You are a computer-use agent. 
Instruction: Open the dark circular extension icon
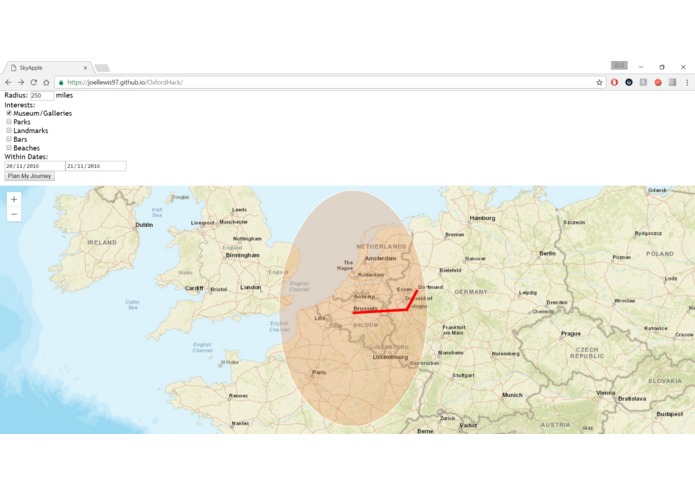[629, 82]
